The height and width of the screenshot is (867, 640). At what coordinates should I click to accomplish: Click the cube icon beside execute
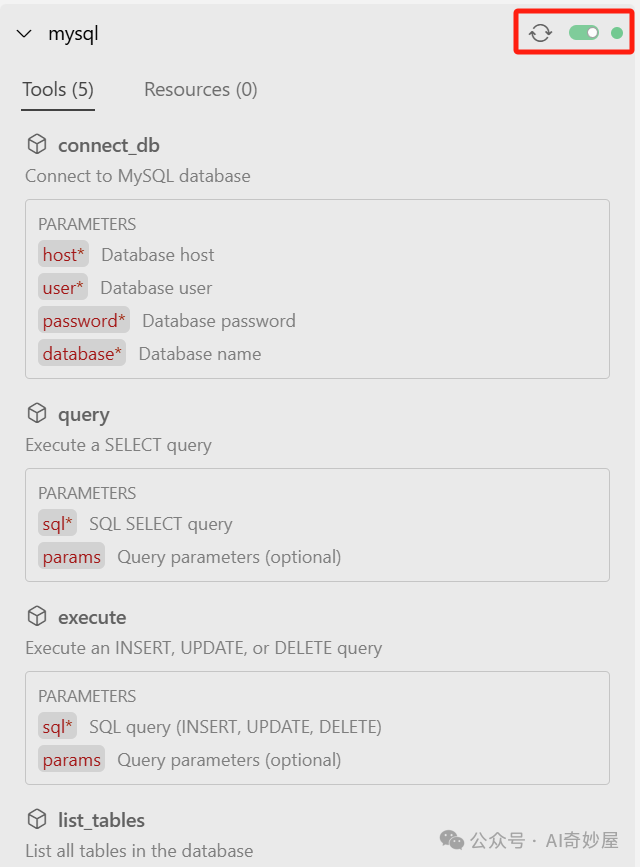(37, 616)
